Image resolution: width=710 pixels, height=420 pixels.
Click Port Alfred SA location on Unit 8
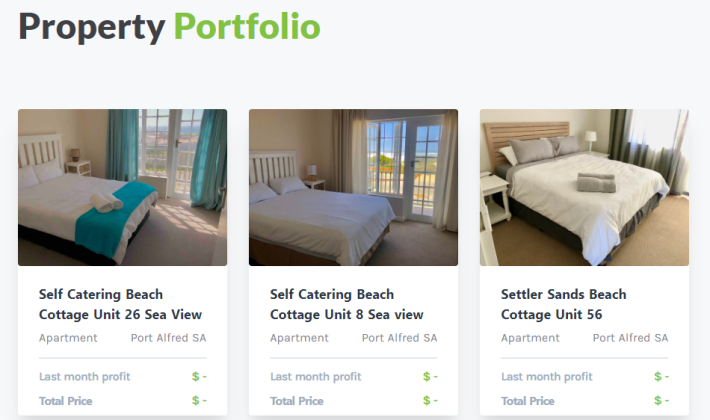pos(399,338)
